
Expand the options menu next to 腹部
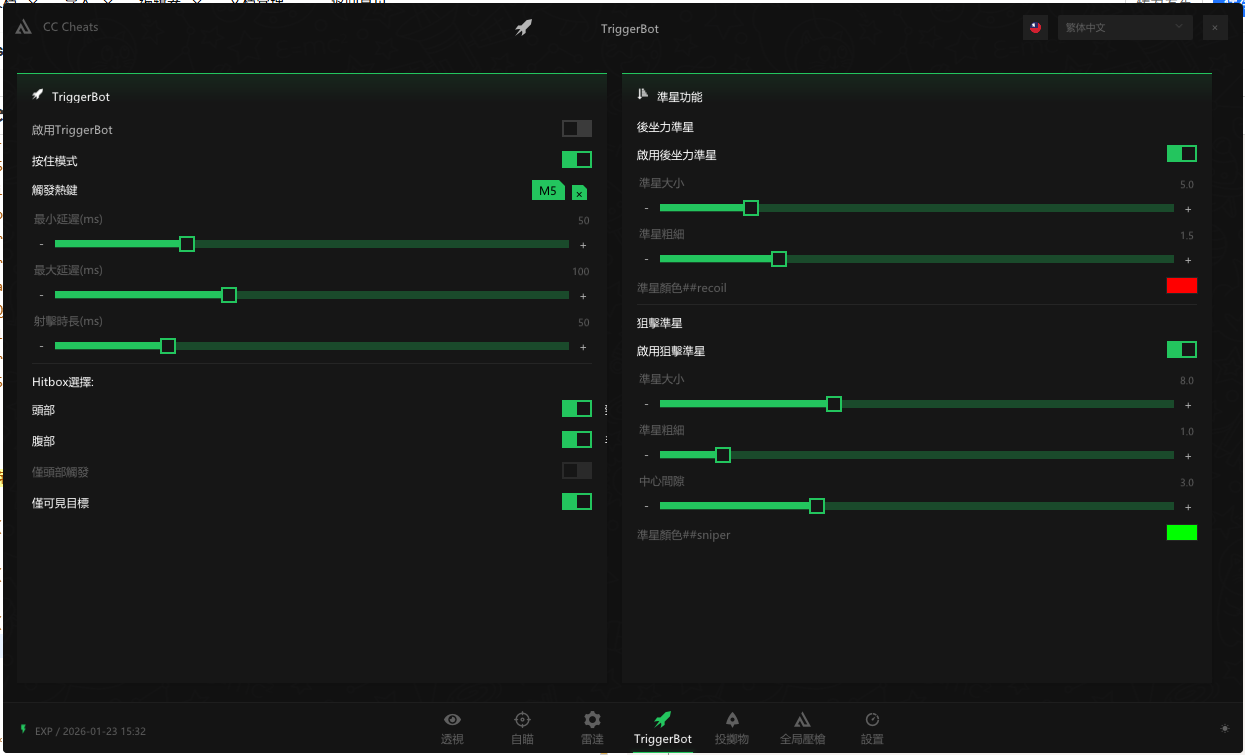tap(606, 440)
